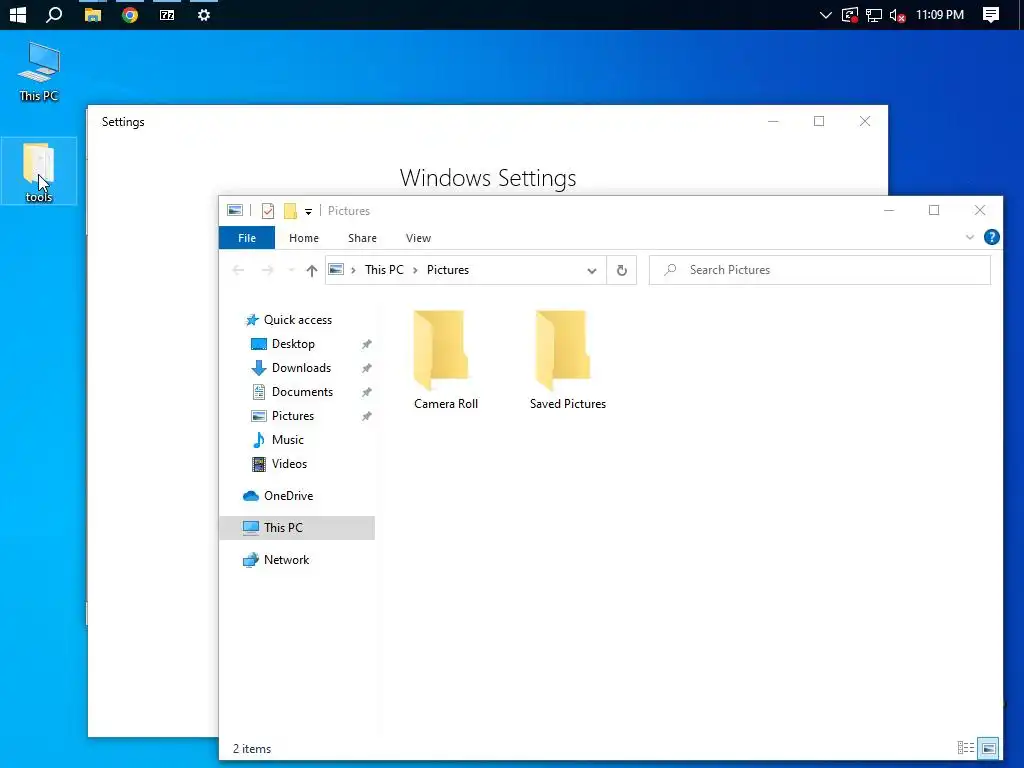Click the network status tray icon
This screenshot has width=1024, height=768.
874,15
